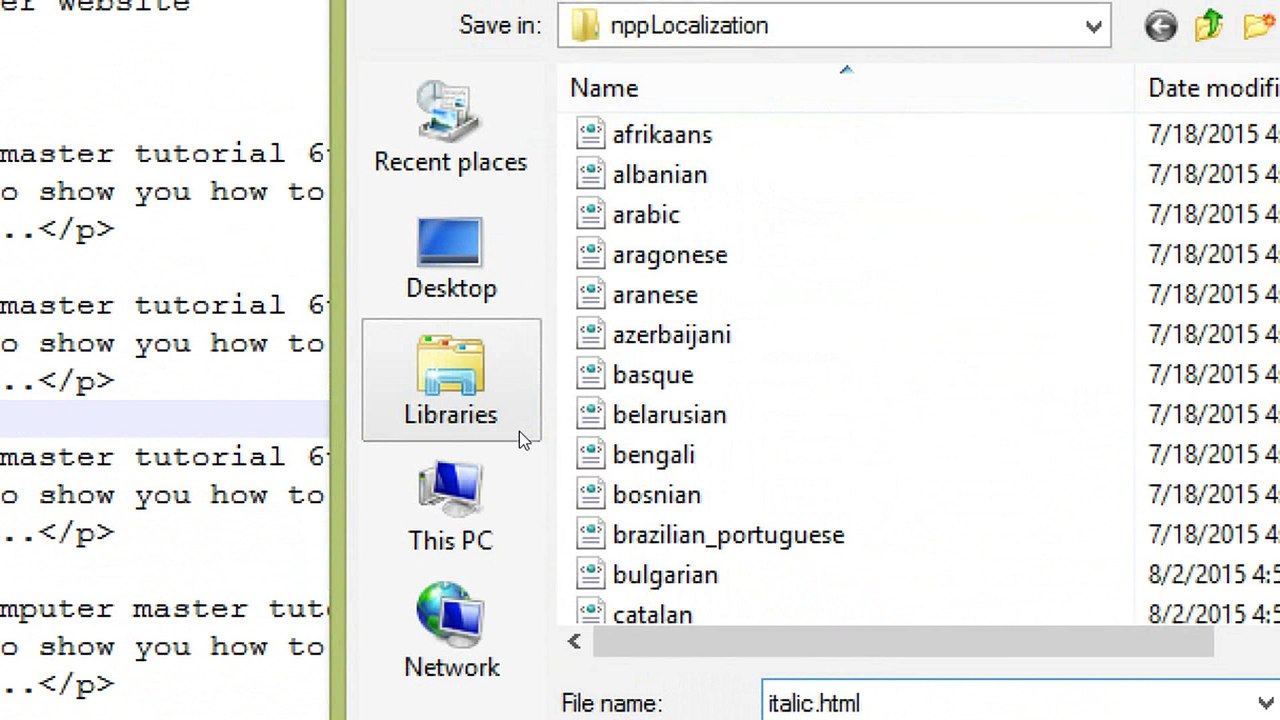Select Desktop in the places bar
The width and height of the screenshot is (1280, 720).
click(451, 257)
